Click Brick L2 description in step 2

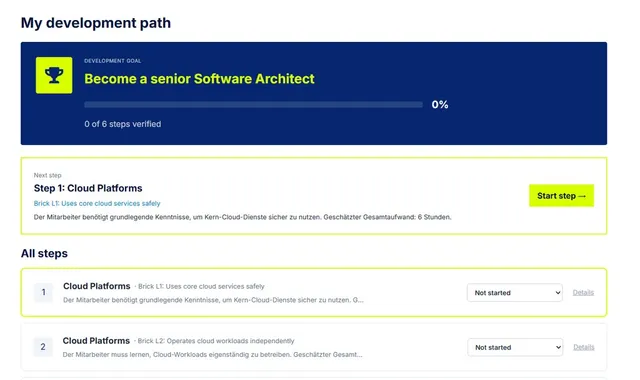coord(216,341)
